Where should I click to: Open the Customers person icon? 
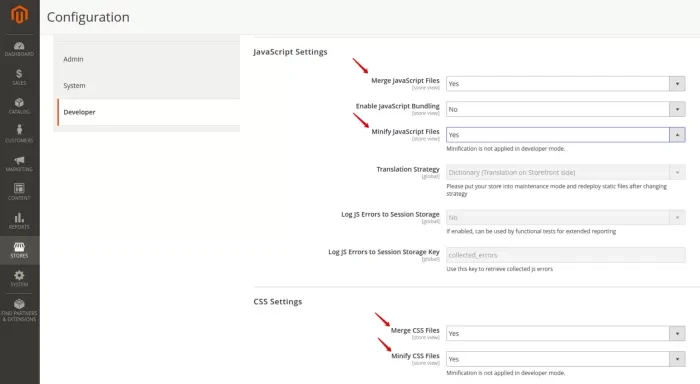tap(19, 130)
